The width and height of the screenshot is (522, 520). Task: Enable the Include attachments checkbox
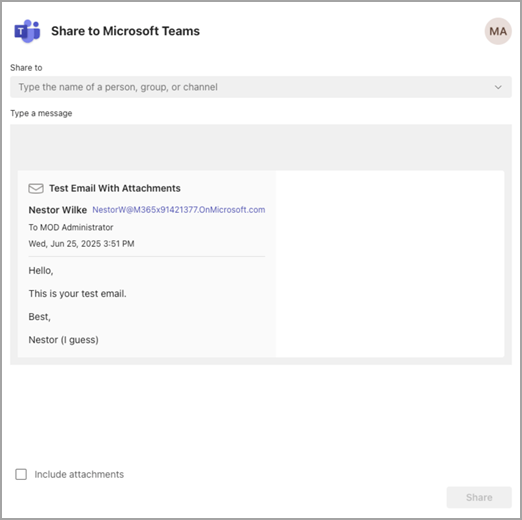21,474
